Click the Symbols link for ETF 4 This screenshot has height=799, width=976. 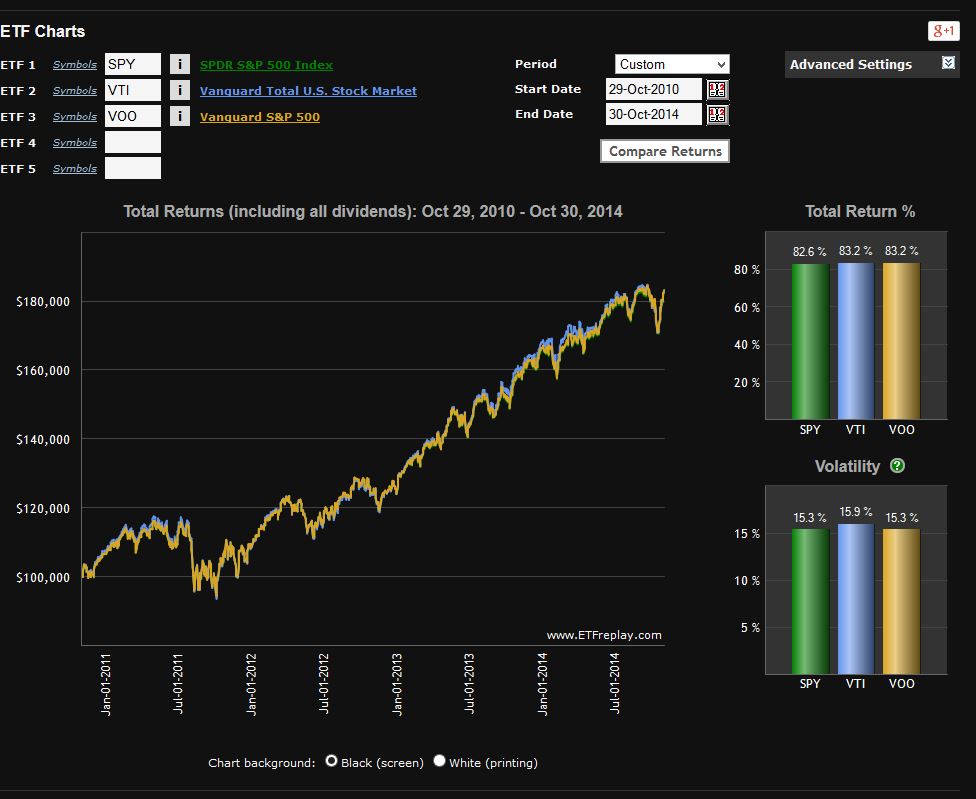coord(75,143)
